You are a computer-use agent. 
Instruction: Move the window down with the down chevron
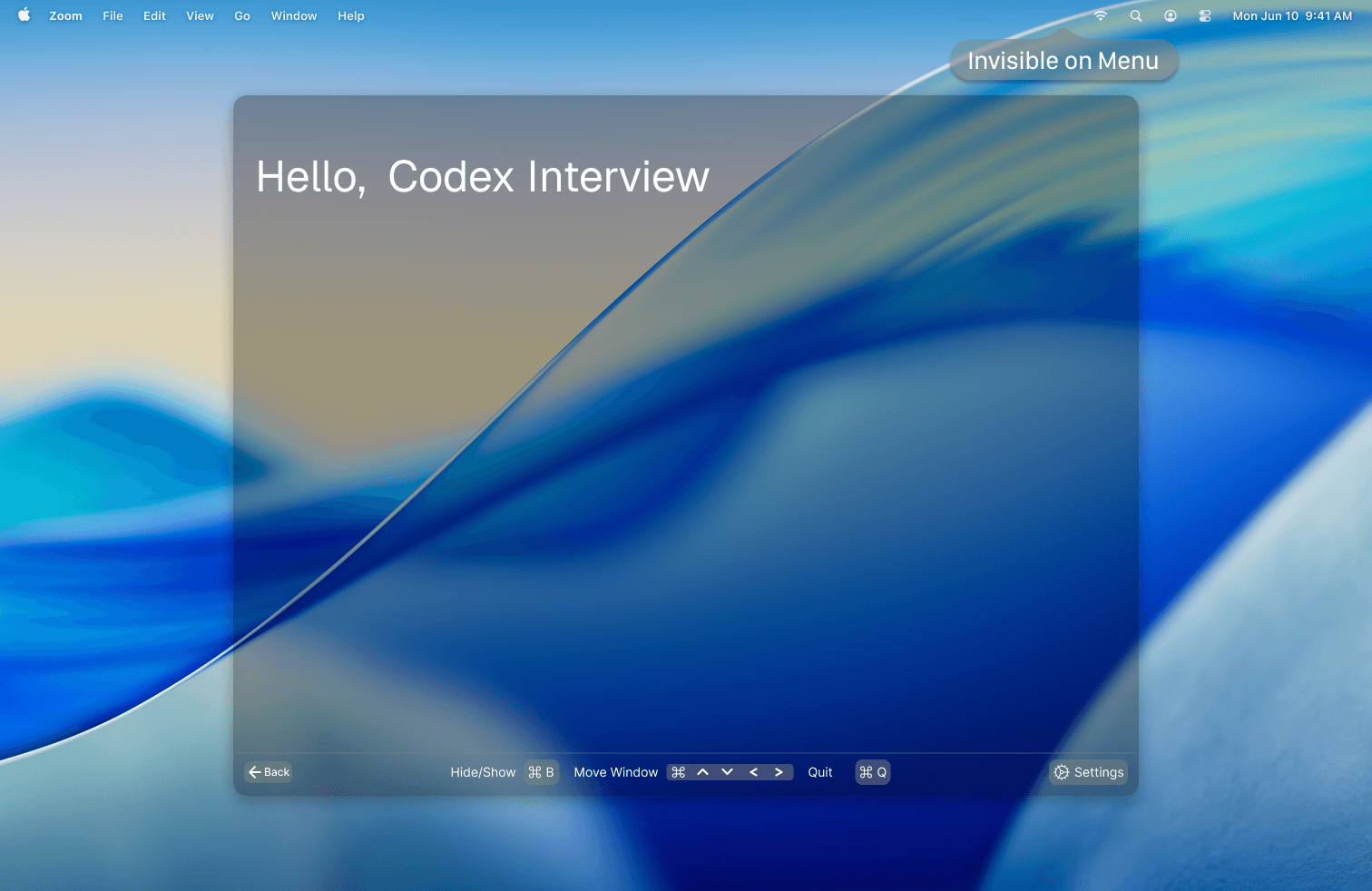click(x=728, y=771)
